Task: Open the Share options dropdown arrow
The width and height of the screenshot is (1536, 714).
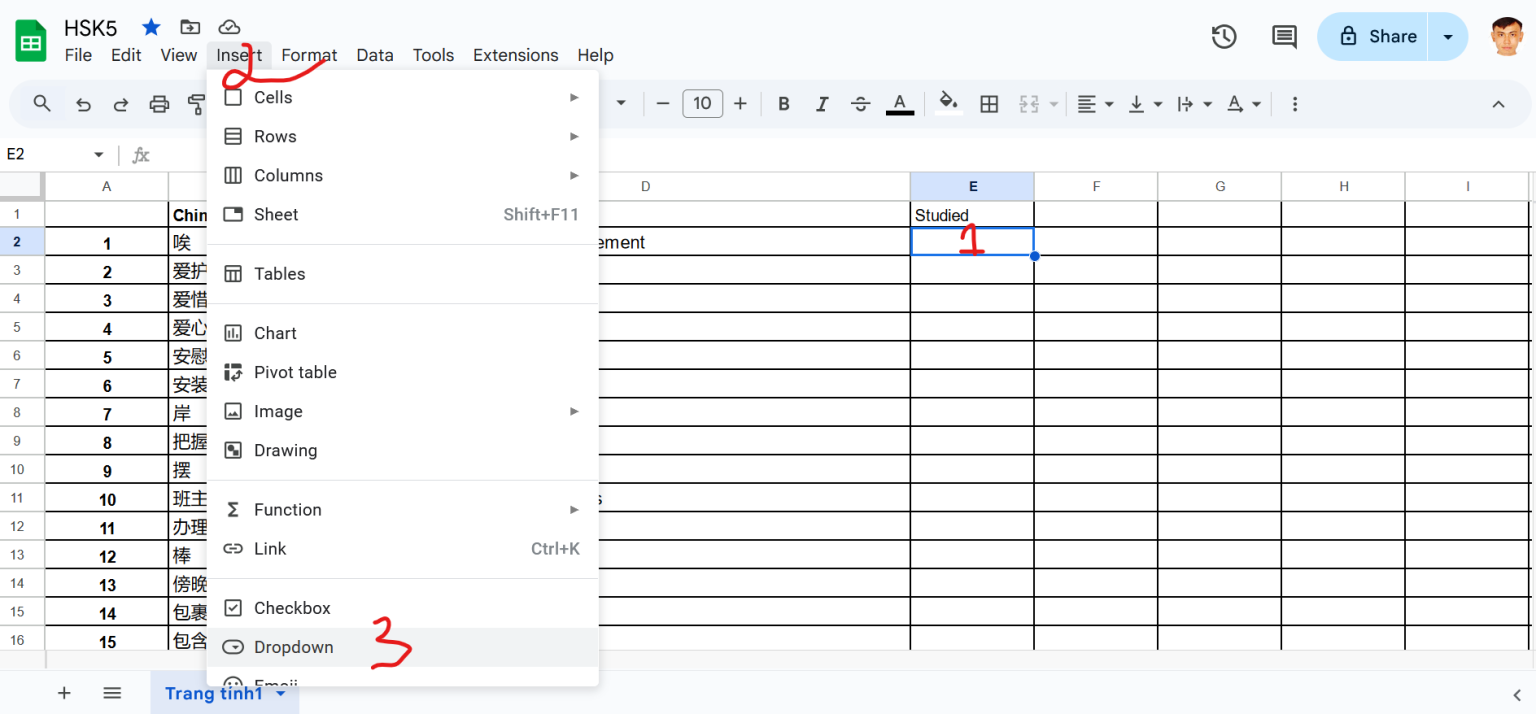Action: click(x=1447, y=35)
